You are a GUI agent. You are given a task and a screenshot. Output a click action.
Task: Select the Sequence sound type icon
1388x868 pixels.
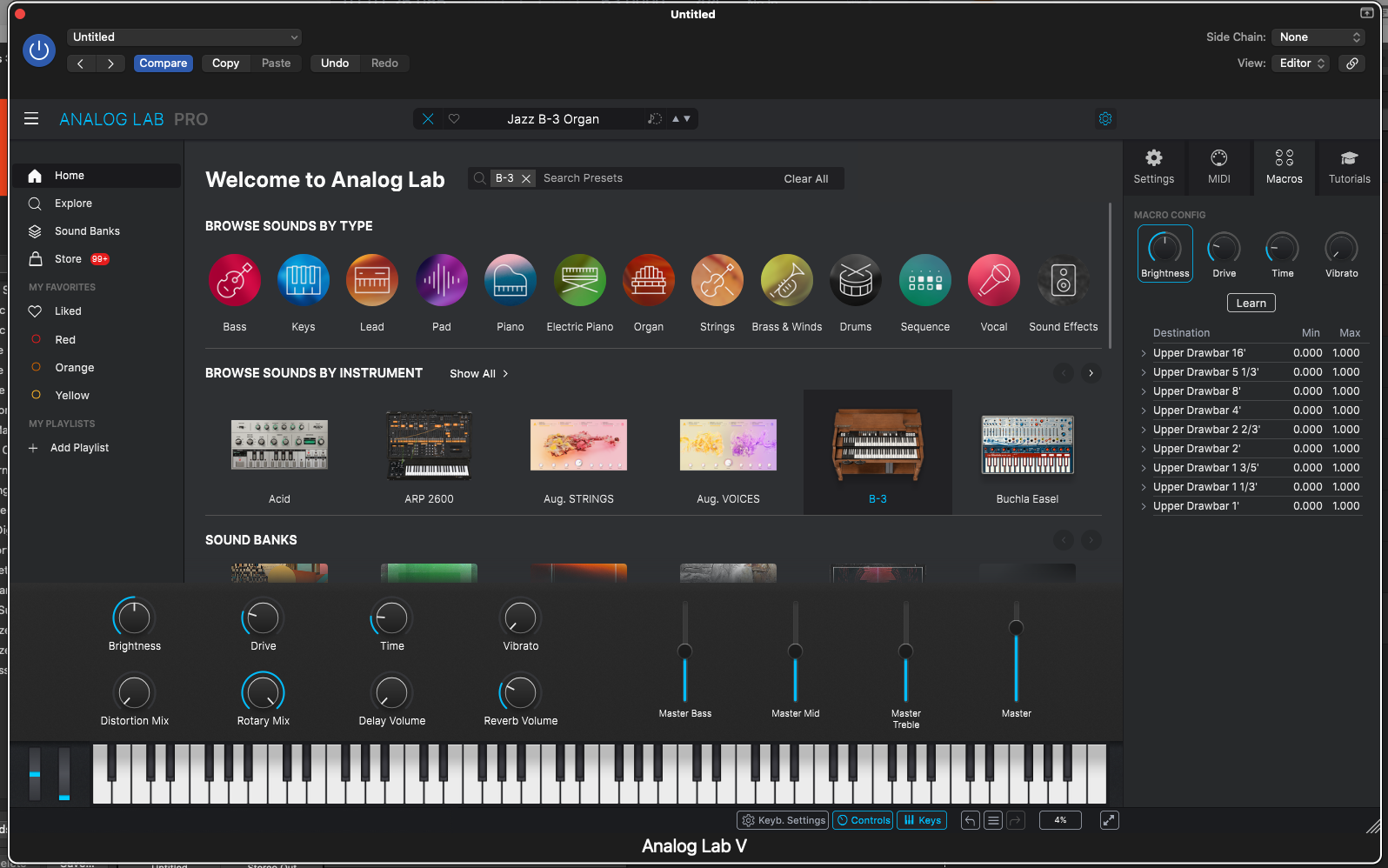[x=925, y=280]
